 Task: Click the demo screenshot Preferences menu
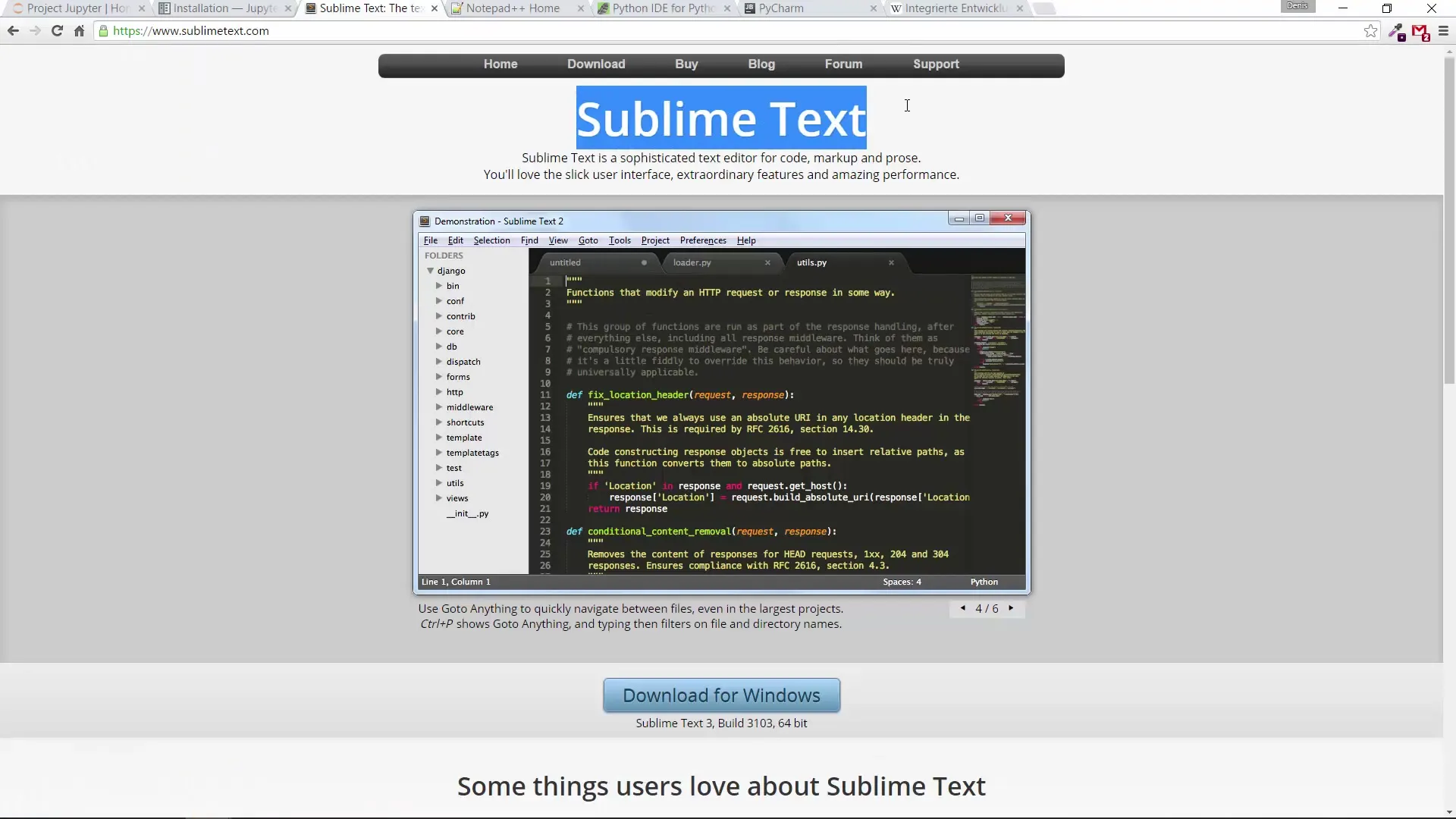(703, 240)
